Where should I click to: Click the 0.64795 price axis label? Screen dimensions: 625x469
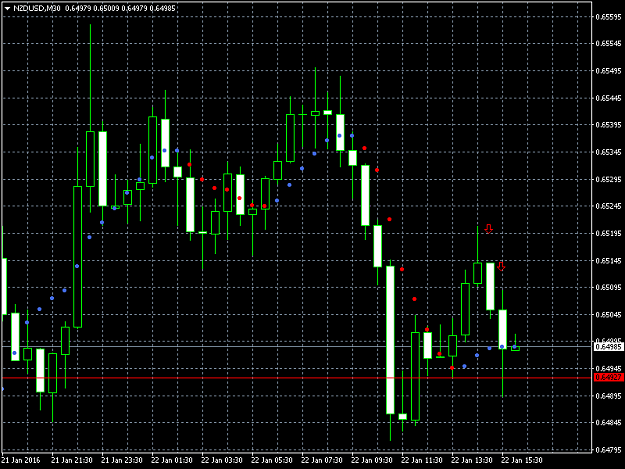point(608,450)
